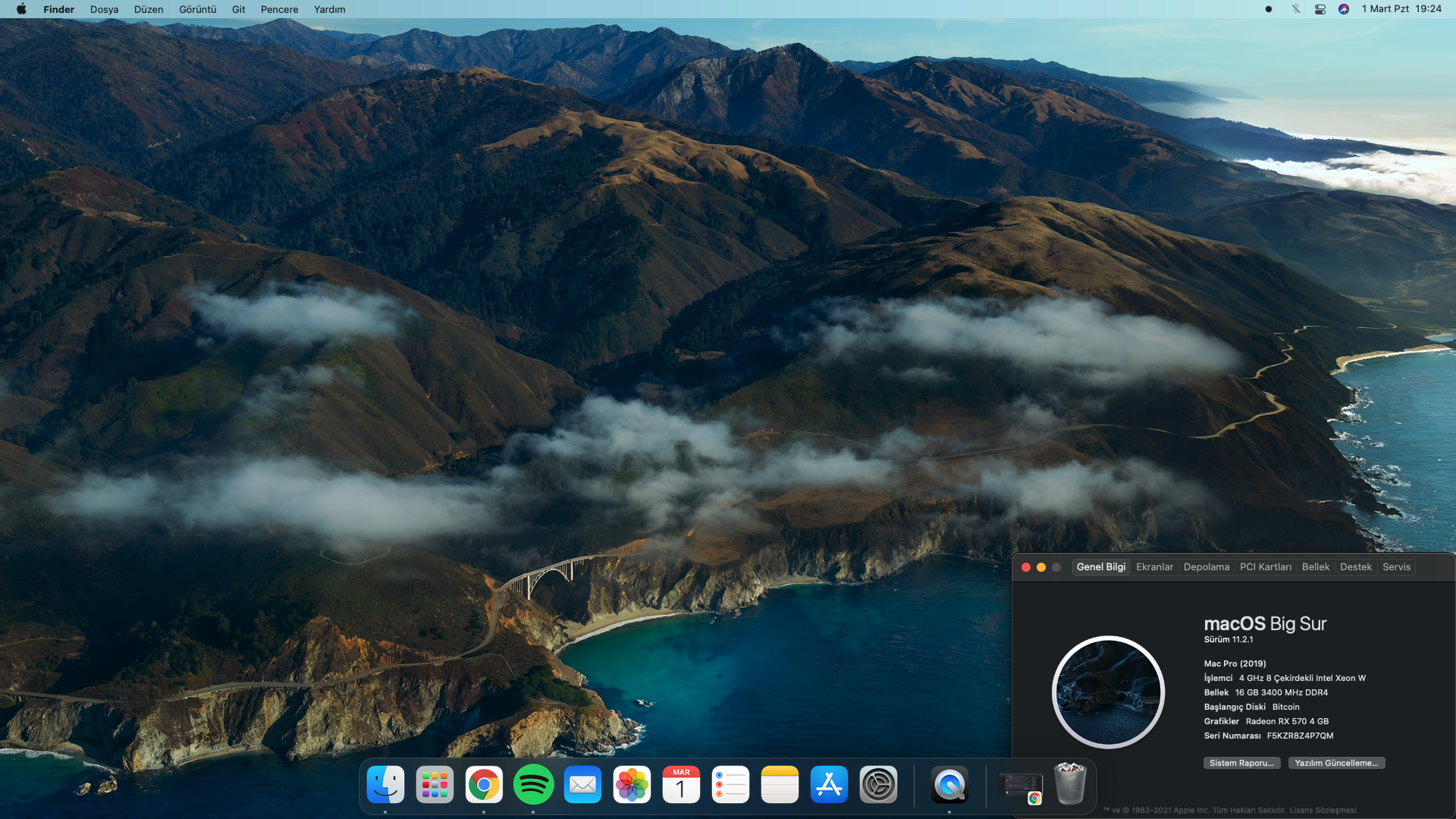
Task: Click the Yazılım Güncelleme button
Action: coord(1336,763)
